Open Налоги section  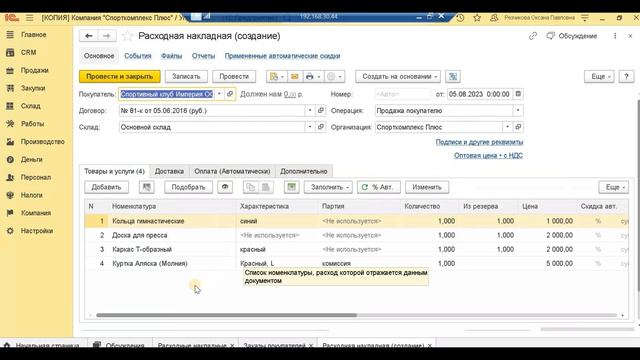(31, 195)
